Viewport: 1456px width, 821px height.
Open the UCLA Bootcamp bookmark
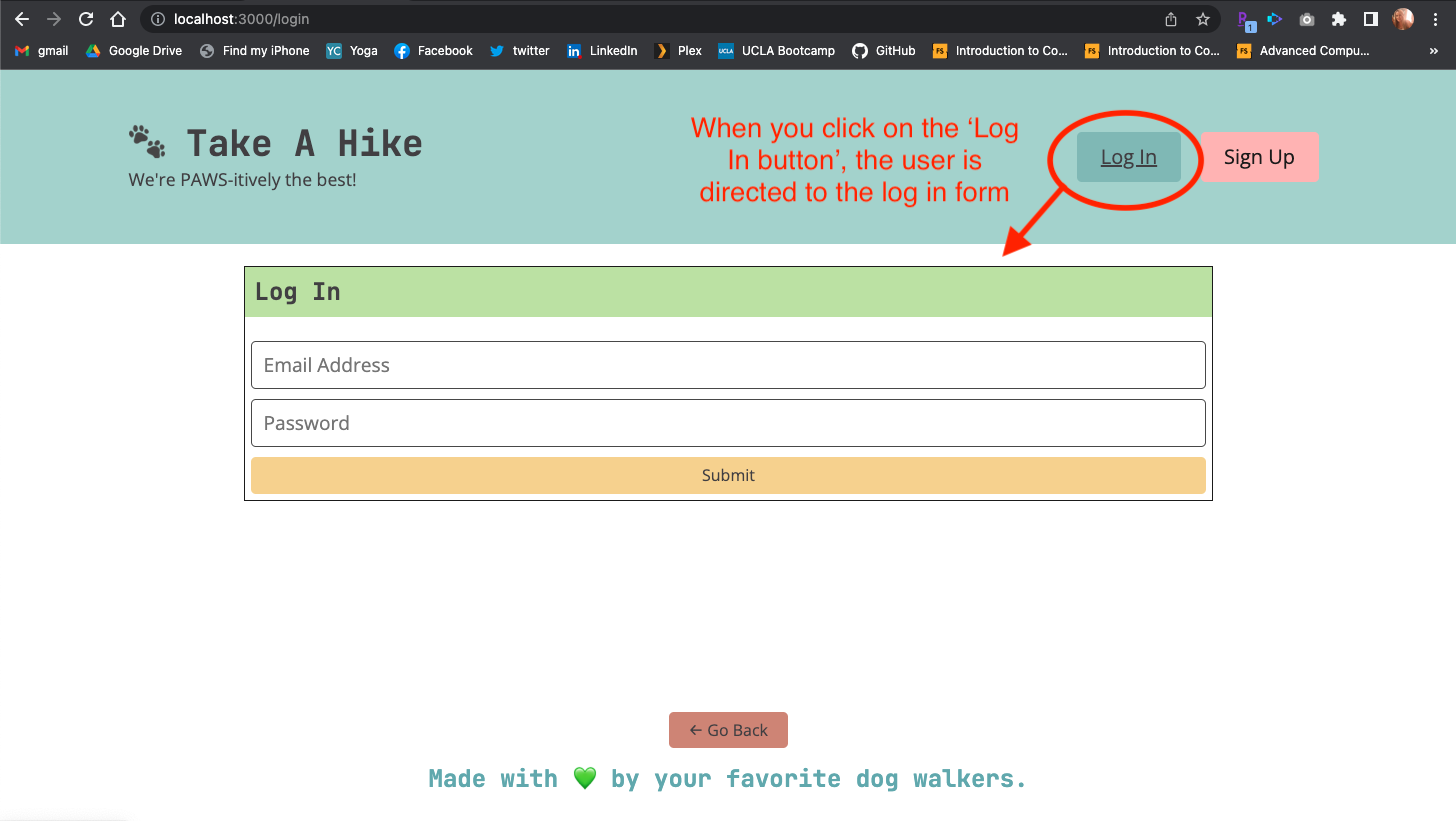(777, 51)
